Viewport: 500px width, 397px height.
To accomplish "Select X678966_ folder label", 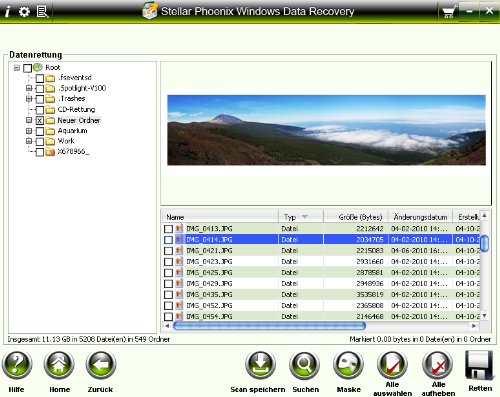I will tap(73, 152).
